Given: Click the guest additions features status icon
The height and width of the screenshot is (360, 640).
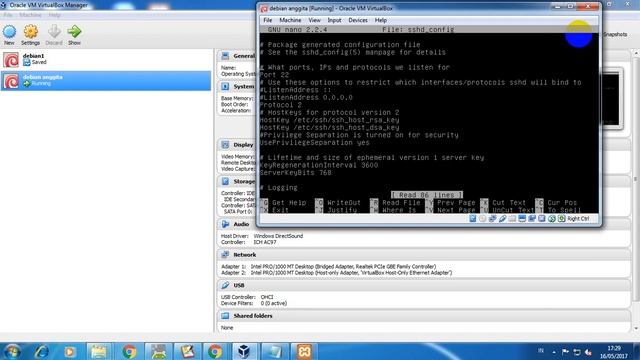Looking at the screenshot, I should click(542, 219).
